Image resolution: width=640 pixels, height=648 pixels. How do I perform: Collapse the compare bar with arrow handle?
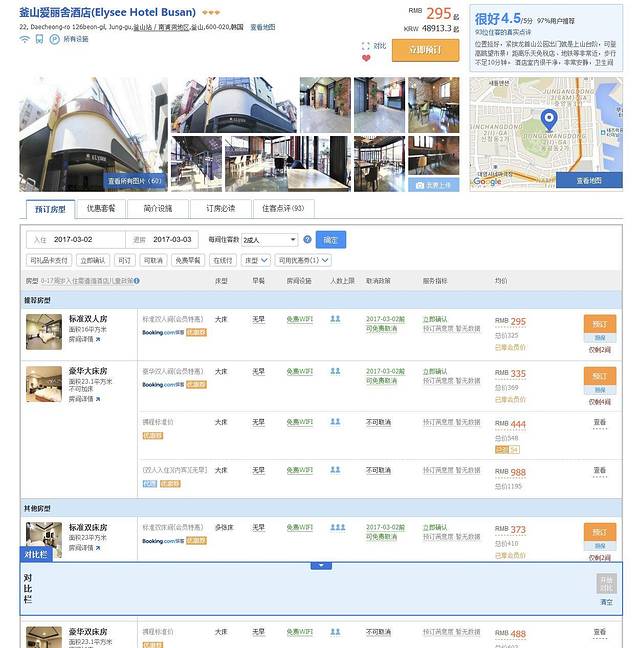coord(321,565)
